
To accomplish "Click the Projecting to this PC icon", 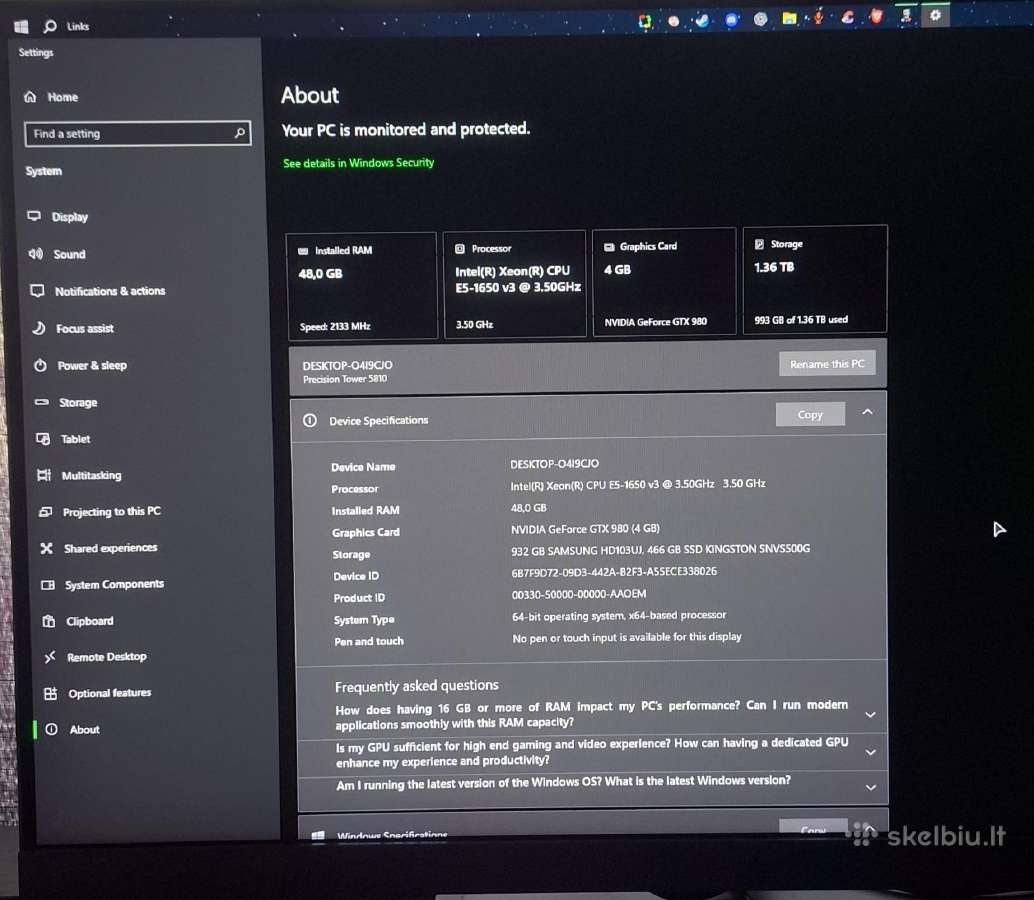I will [46, 512].
